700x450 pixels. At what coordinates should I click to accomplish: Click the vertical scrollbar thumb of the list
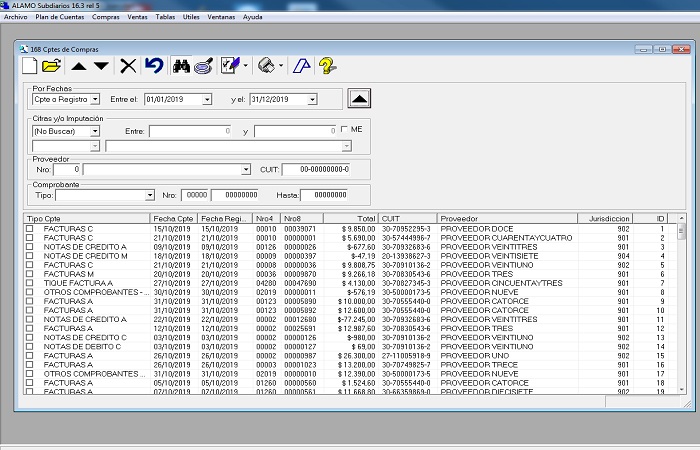[681, 231]
